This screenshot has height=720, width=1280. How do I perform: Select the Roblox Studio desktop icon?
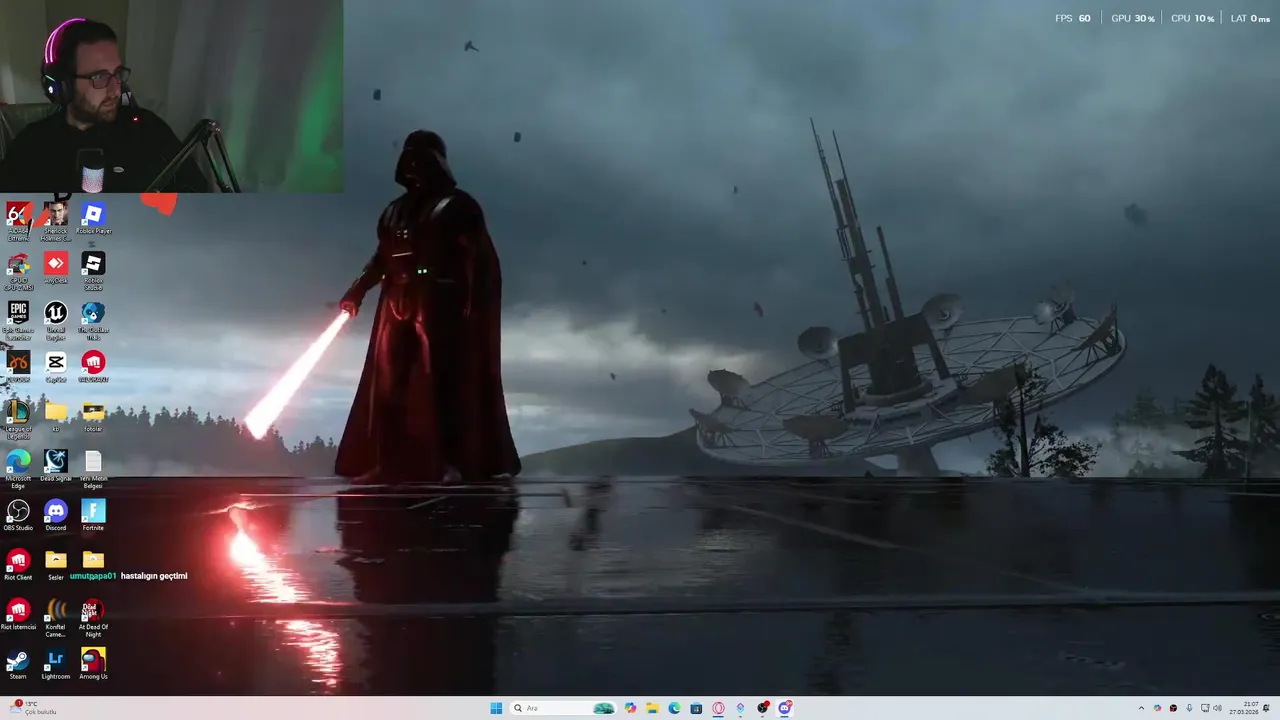coord(93,271)
